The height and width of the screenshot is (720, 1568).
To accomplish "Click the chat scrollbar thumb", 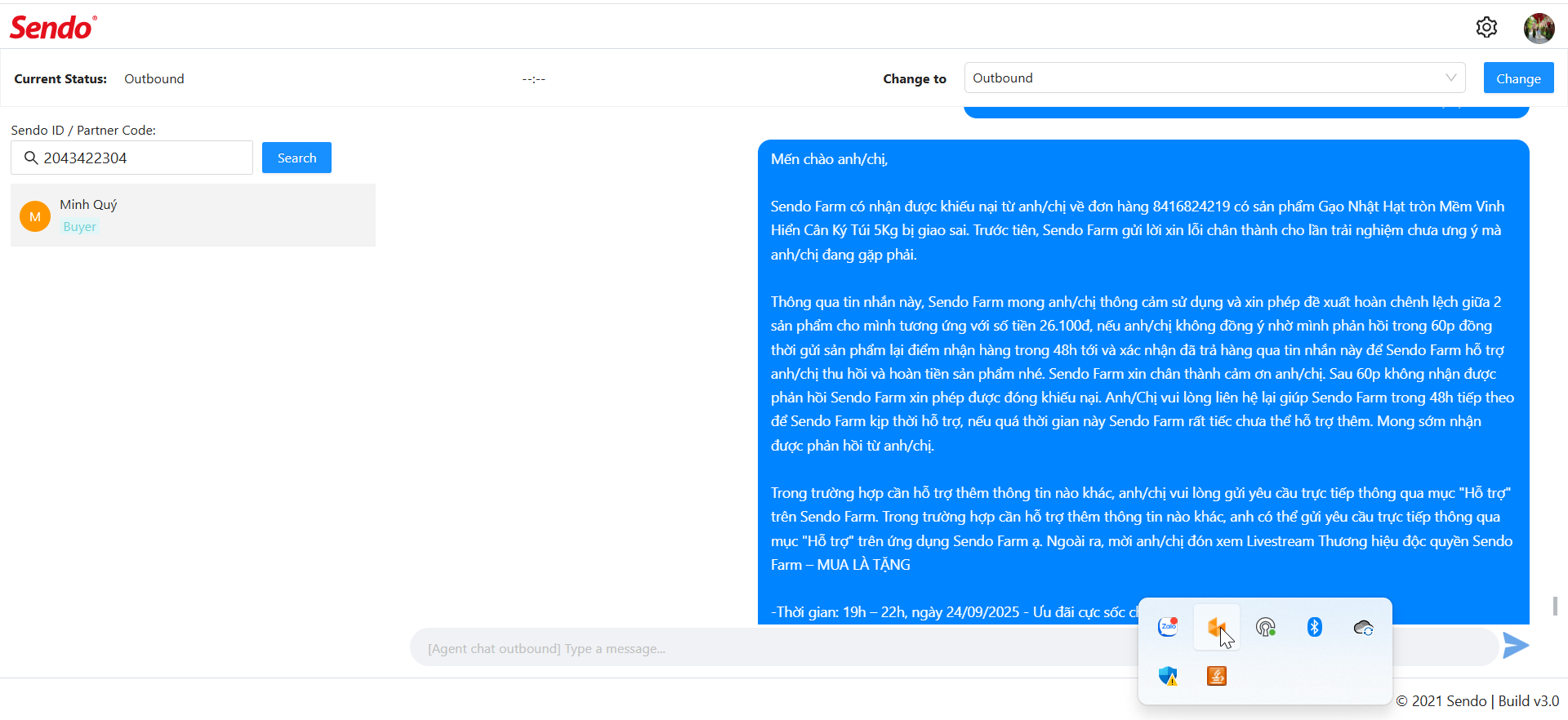I will 1555,606.
